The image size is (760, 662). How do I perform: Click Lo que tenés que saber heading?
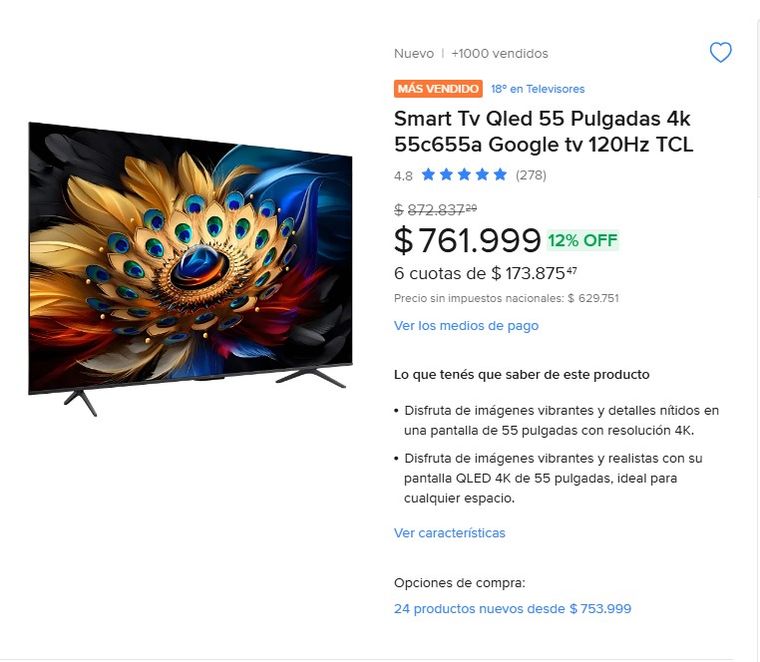[x=522, y=375]
